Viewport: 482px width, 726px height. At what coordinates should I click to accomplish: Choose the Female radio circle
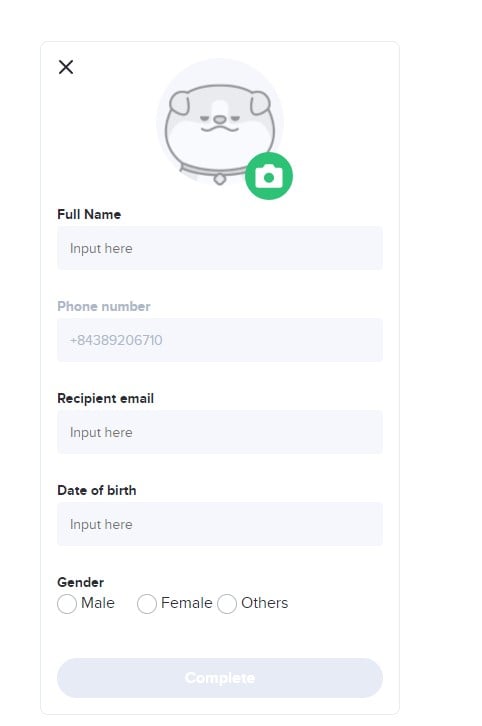coord(147,604)
